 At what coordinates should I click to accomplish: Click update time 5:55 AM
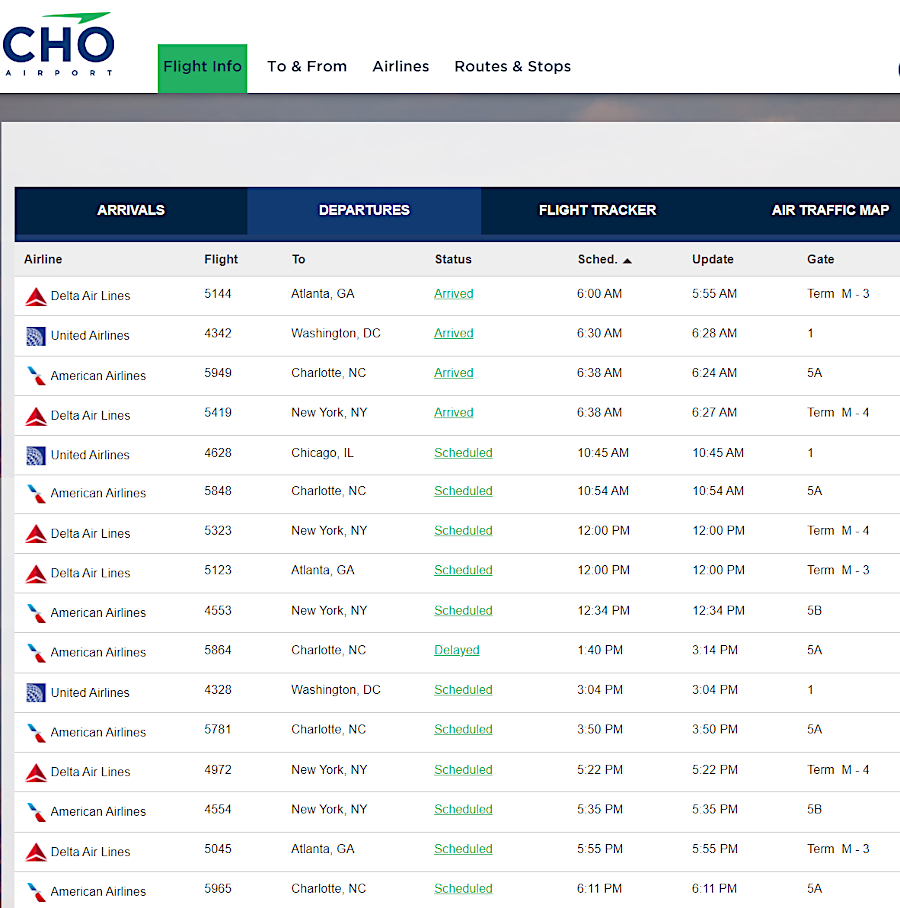pyautogui.click(x=714, y=294)
